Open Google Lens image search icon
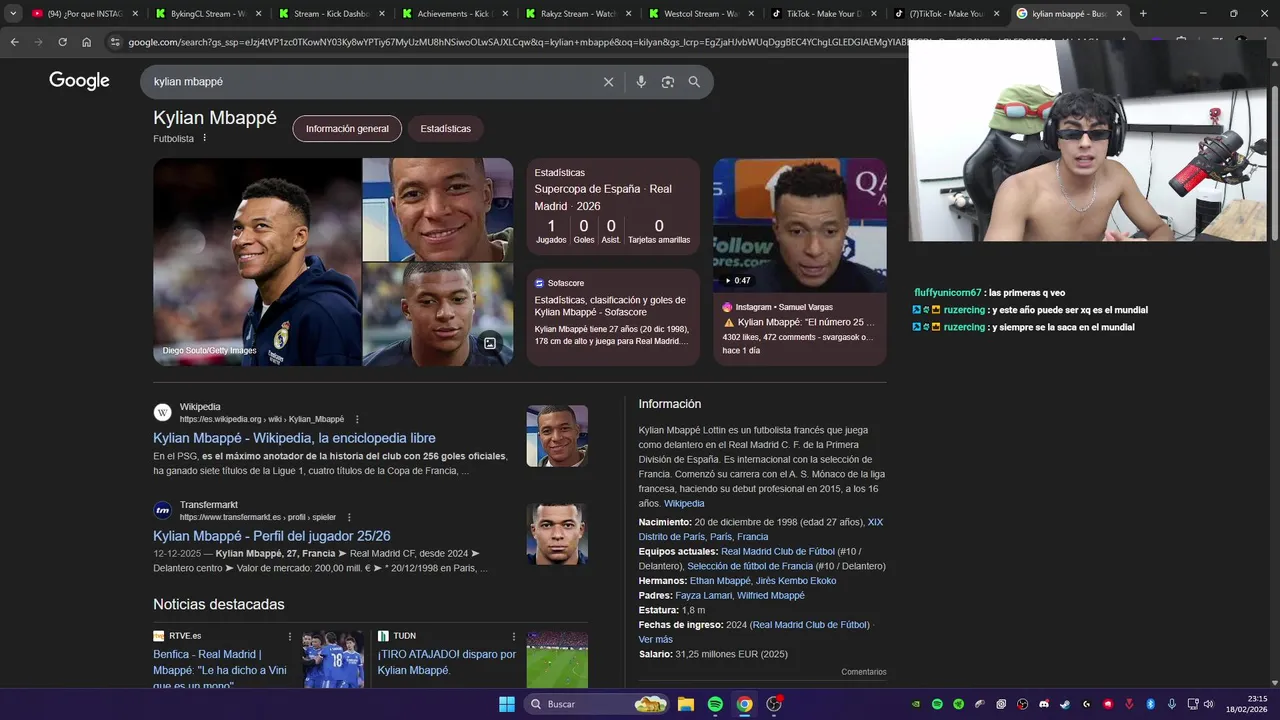1280x720 pixels. 668,82
